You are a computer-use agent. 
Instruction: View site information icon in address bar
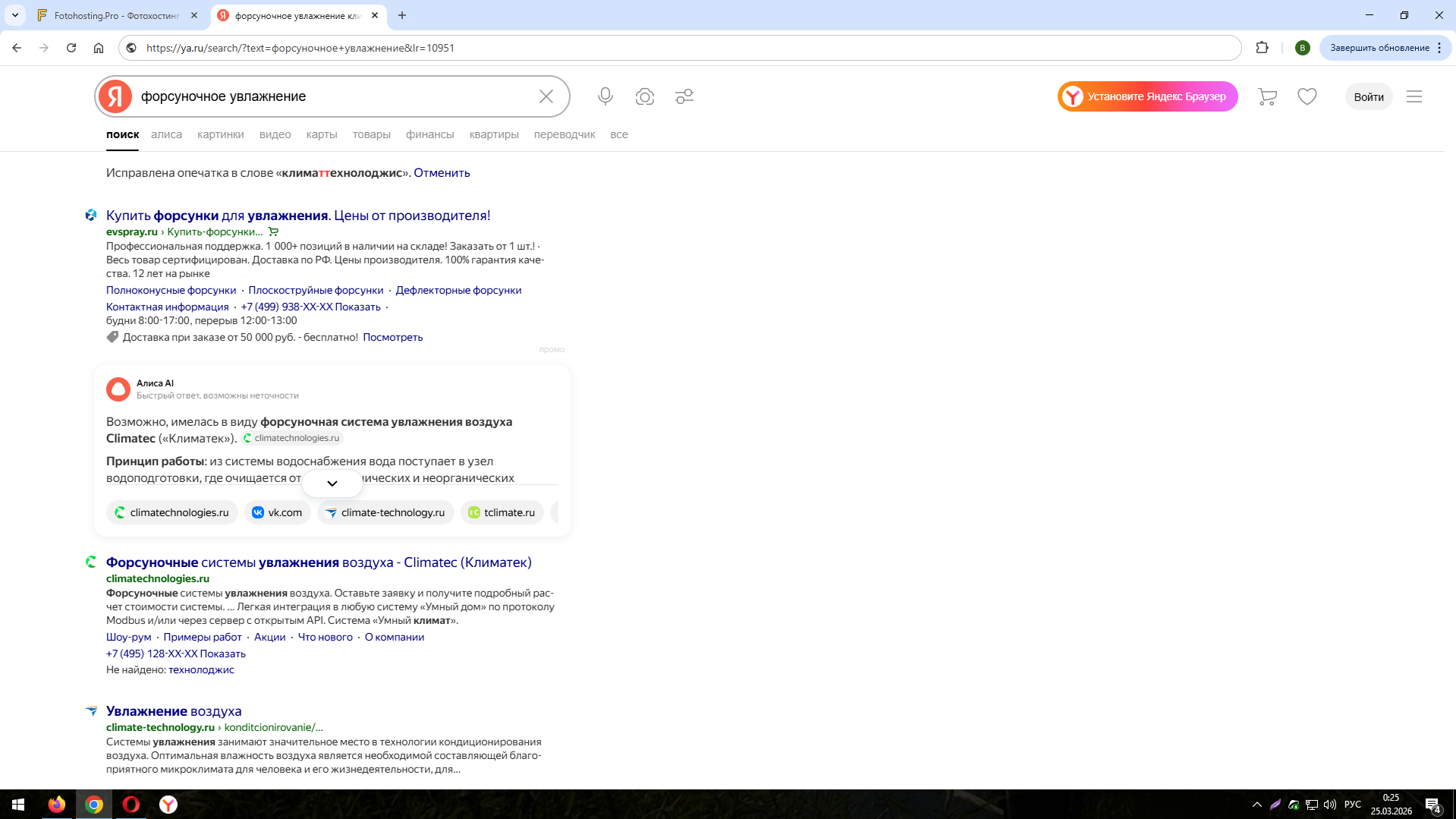(131, 48)
